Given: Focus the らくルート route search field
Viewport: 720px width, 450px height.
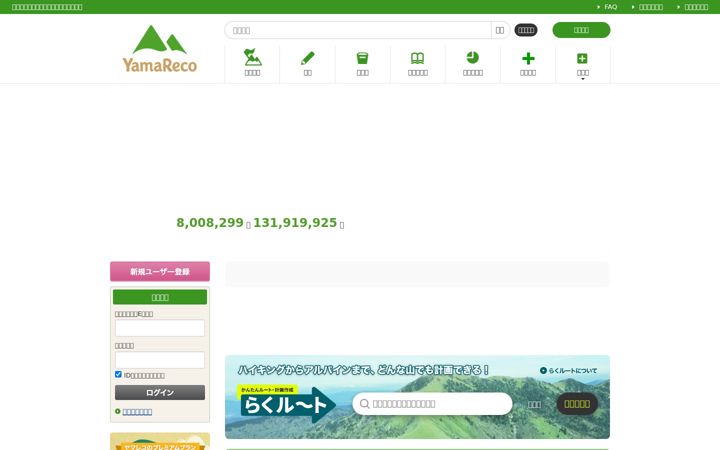Looking at the screenshot, I should (x=432, y=404).
